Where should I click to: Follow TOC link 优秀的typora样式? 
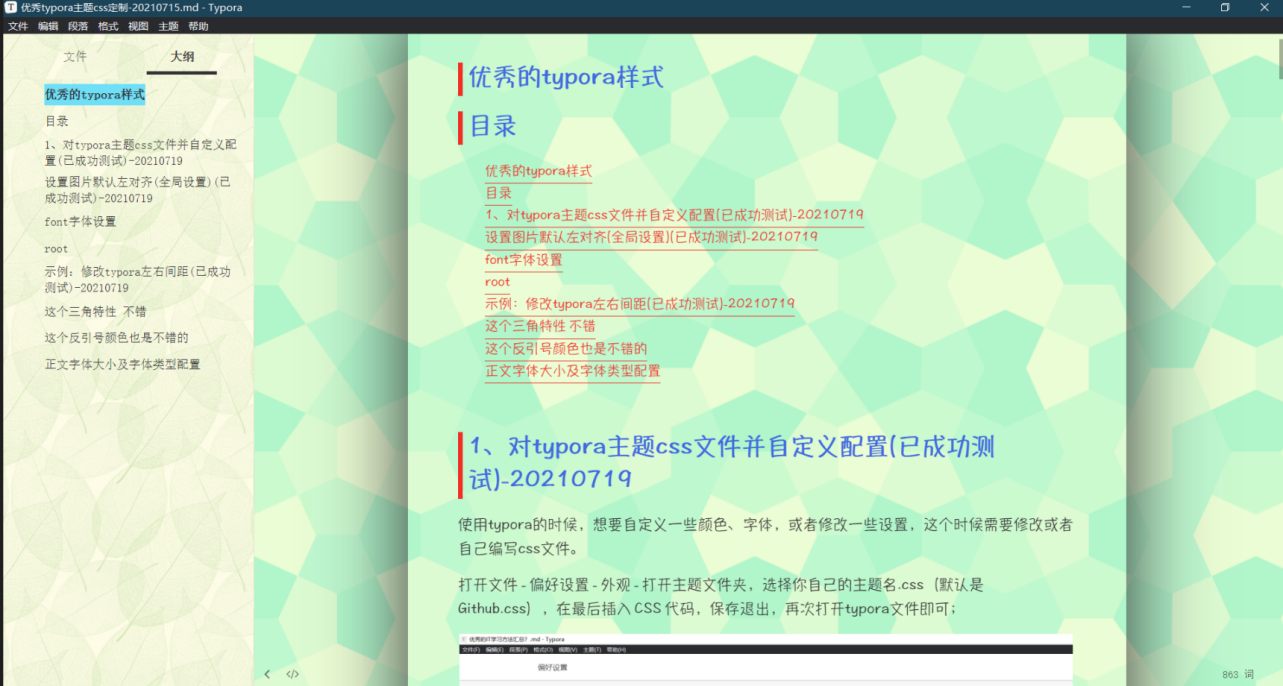pos(538,171)
